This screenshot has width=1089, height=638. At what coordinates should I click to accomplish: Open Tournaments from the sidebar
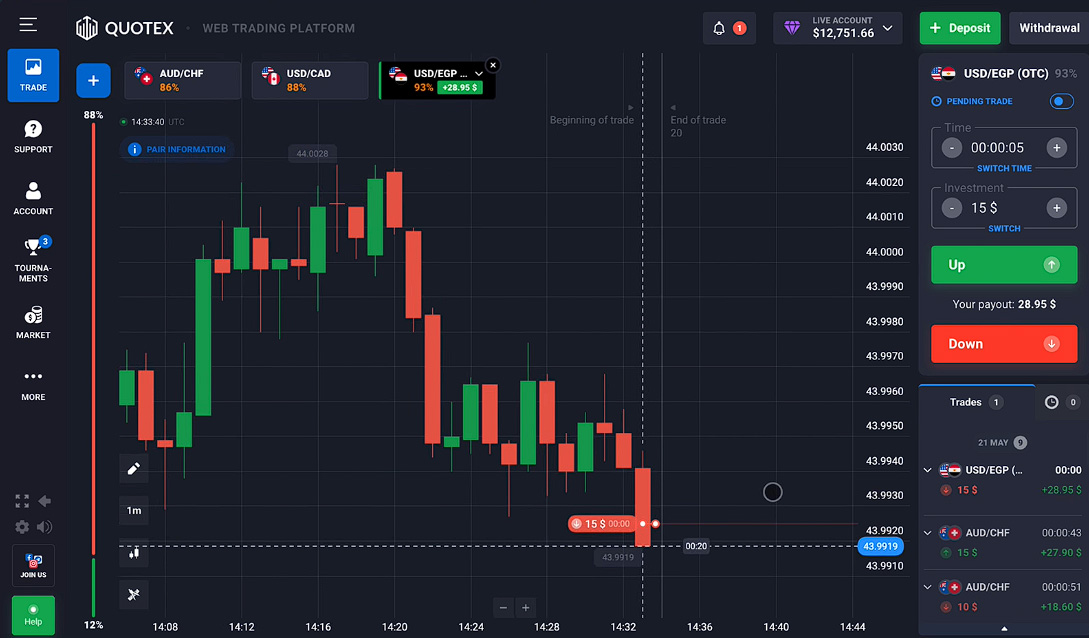click(x=33, y=259)
